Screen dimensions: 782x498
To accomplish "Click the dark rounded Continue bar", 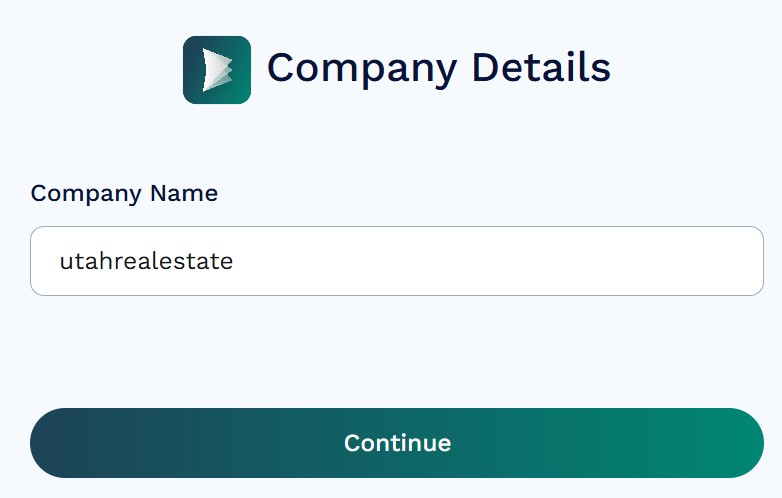I will (x=397, y=443).
